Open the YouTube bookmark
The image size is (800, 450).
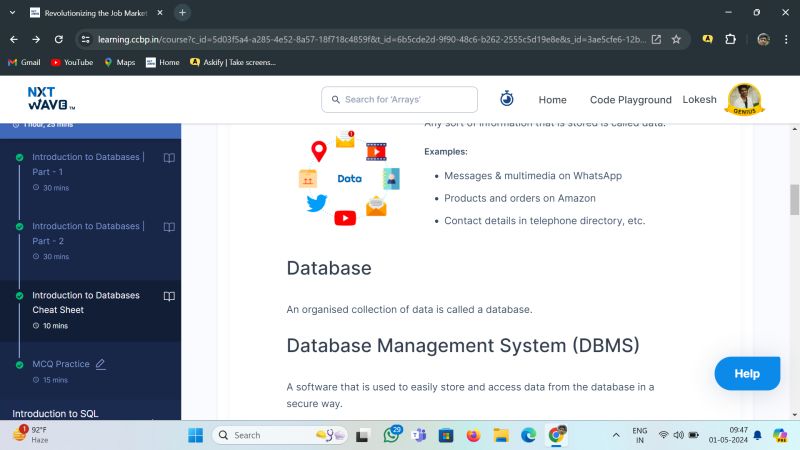tap(71, 62)
